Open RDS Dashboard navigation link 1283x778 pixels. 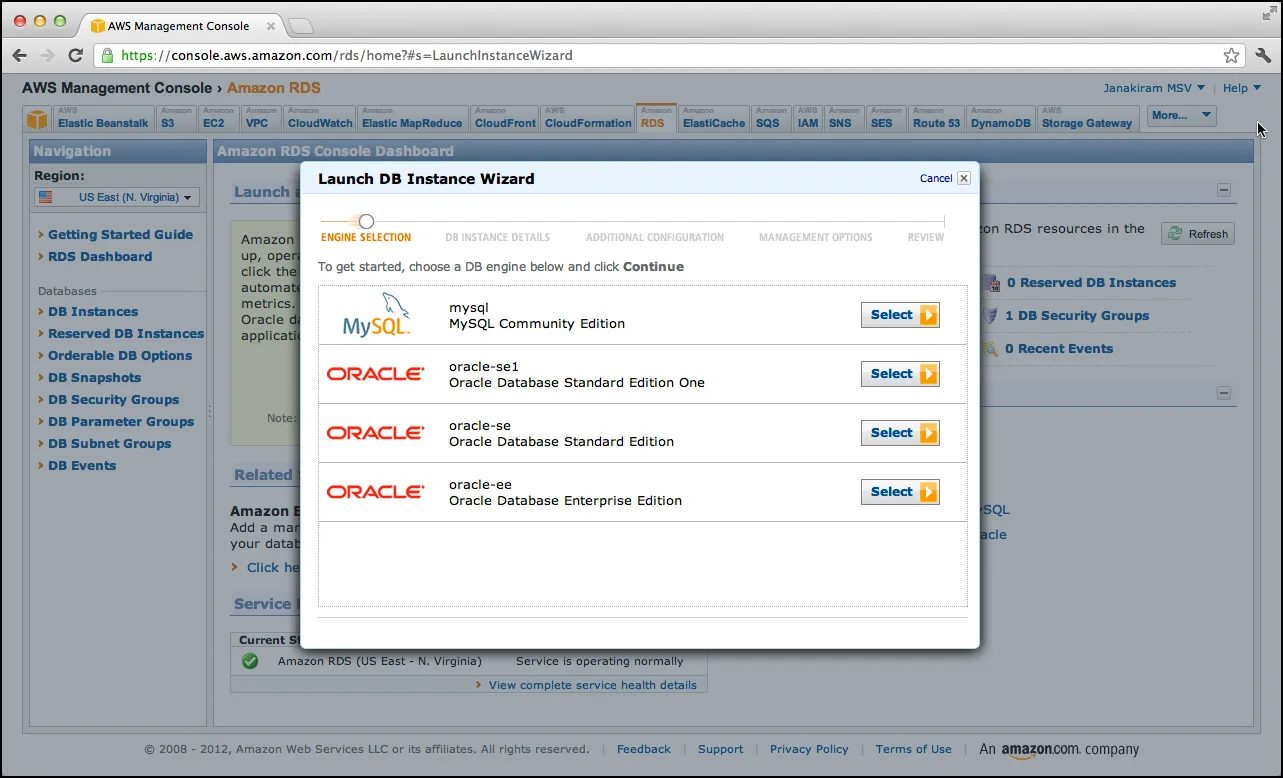[x=100, y=256]
